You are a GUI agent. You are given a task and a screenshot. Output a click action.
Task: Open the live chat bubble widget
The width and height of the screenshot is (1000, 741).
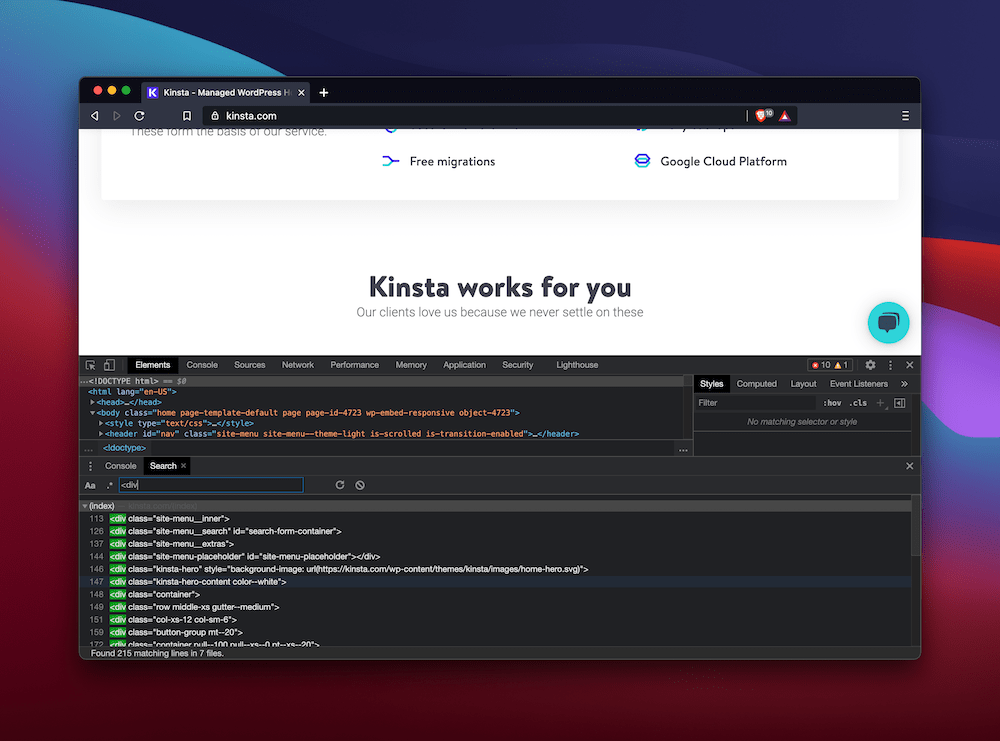888,322
